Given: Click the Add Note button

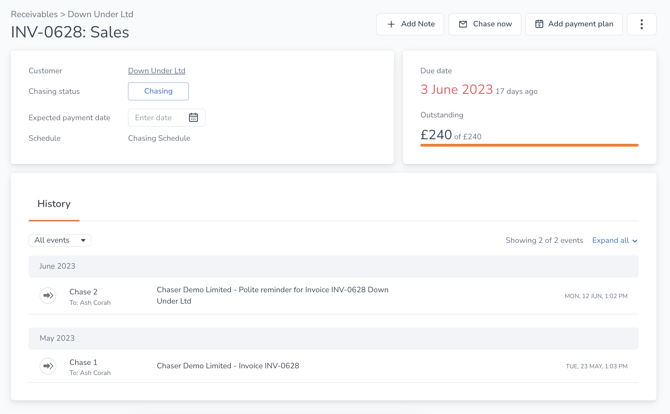Looking at the screenshot, I should click(410, 24).
